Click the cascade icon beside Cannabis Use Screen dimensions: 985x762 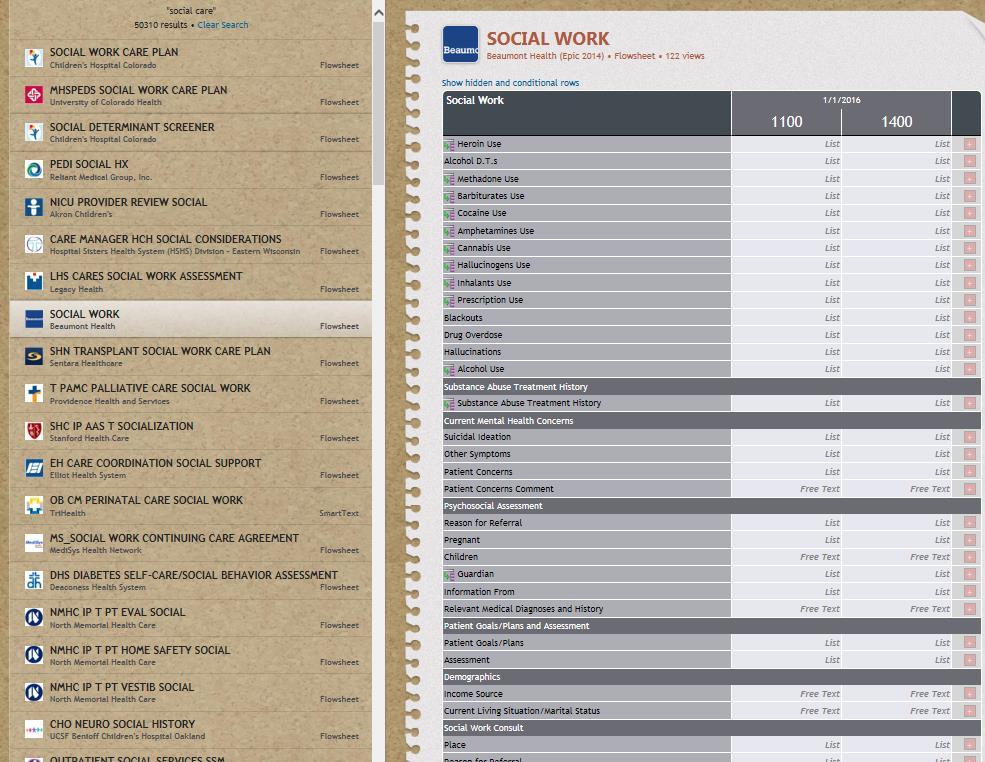(x=449, y=249)
